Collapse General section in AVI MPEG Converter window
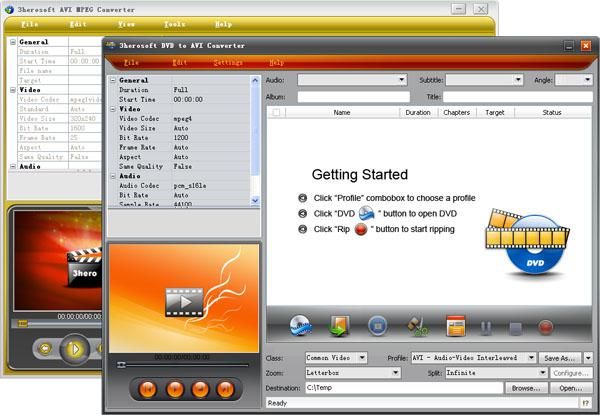 pyautogui.click(x=13, y=42)
